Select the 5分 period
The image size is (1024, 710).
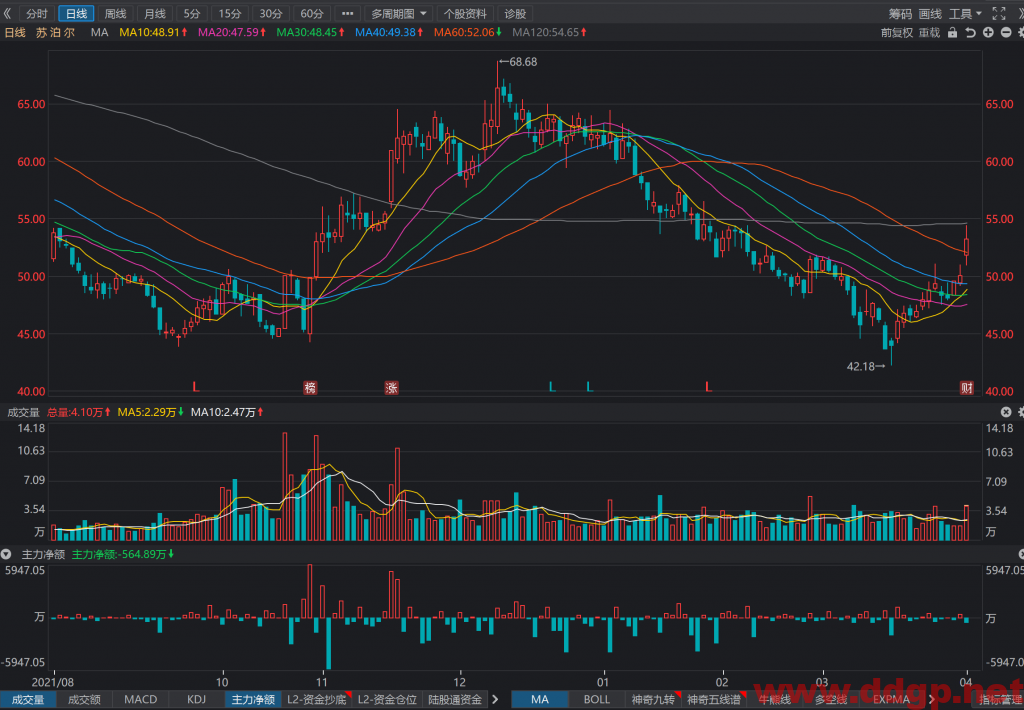coord(191,14)
